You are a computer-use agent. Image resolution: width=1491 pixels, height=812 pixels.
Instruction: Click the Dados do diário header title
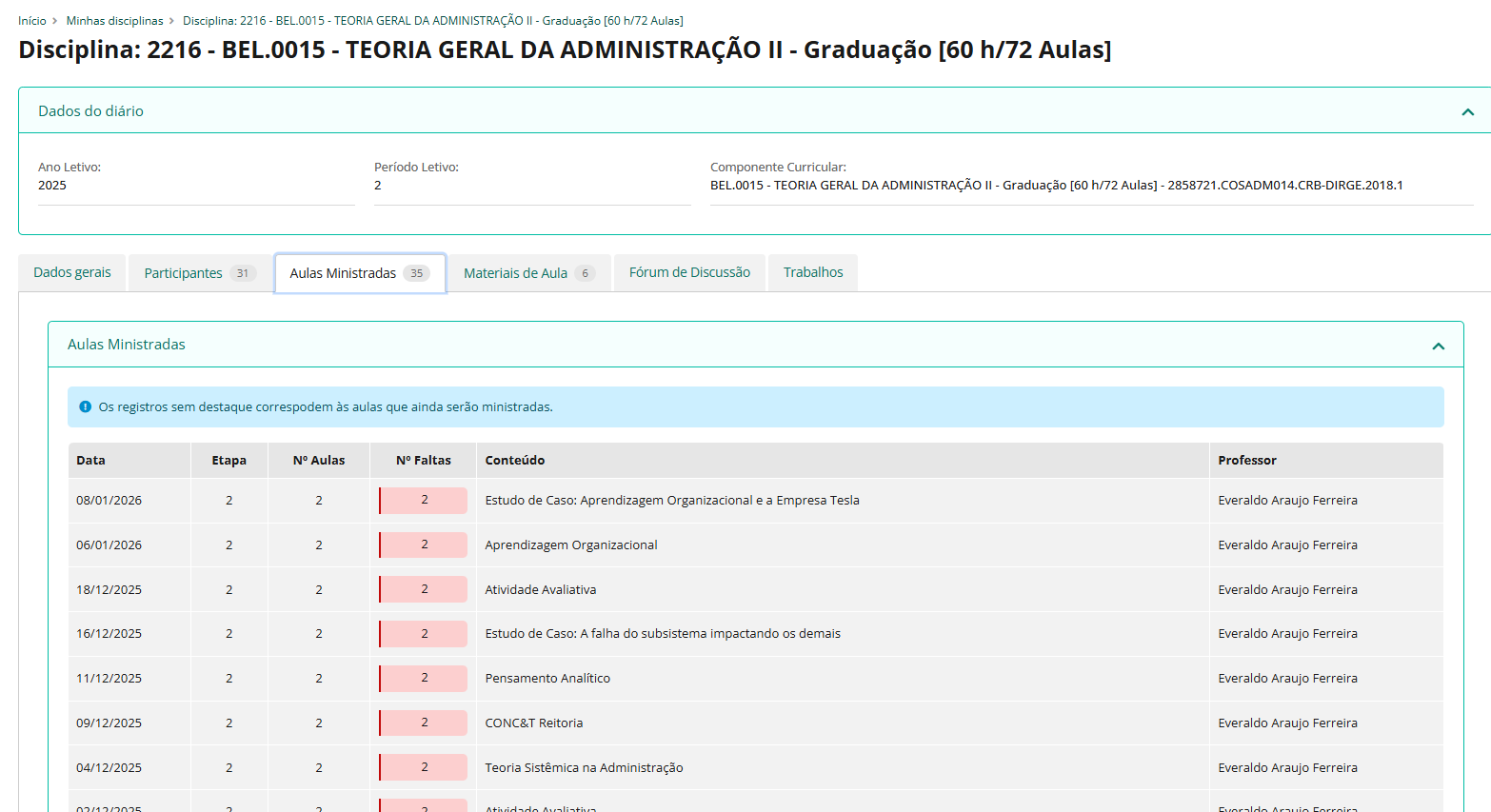coord(90,111)
